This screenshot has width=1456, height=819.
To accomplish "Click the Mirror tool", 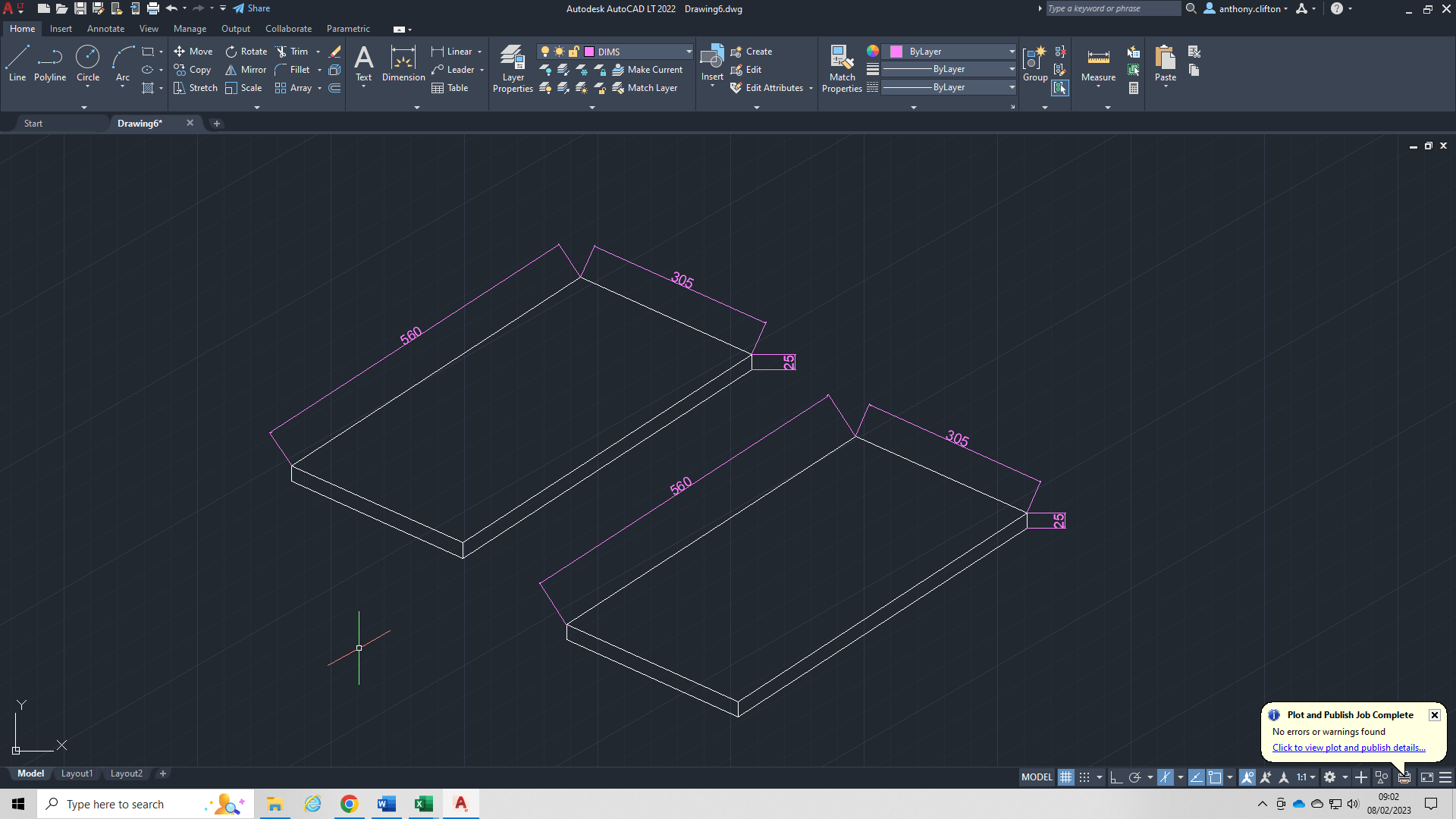I will 246,70.
